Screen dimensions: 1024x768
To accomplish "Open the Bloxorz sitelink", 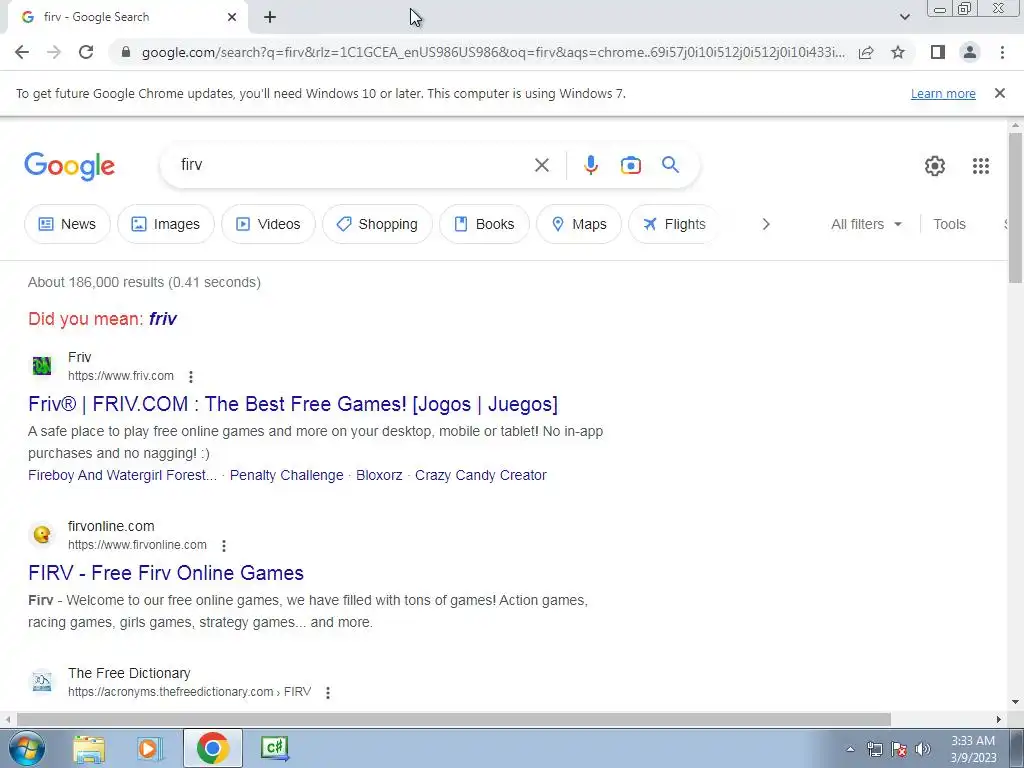I will (379, 475).
